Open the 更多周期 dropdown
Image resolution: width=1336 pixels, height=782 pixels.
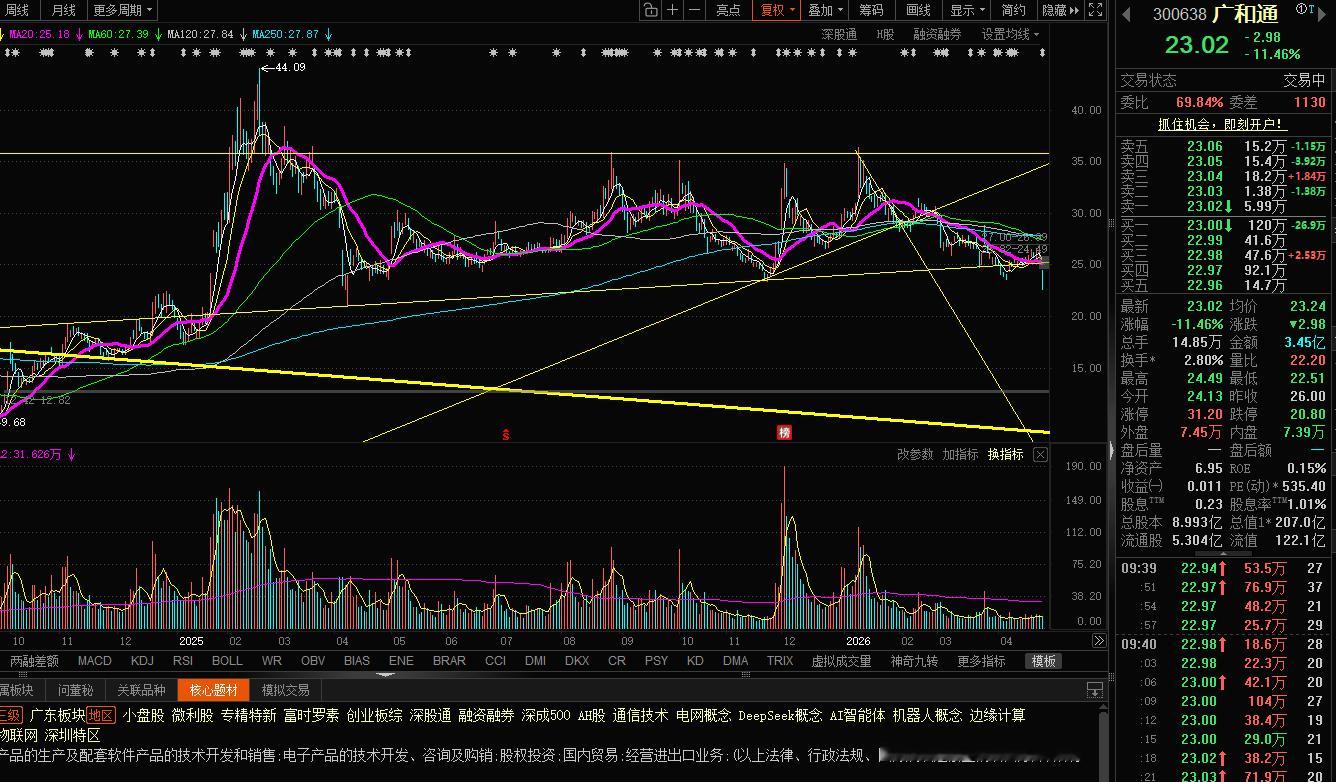(123, 10)
